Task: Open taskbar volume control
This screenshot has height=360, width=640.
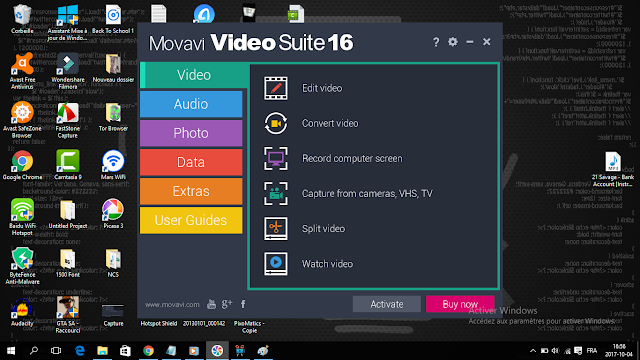Action: [x=555, y=351]
